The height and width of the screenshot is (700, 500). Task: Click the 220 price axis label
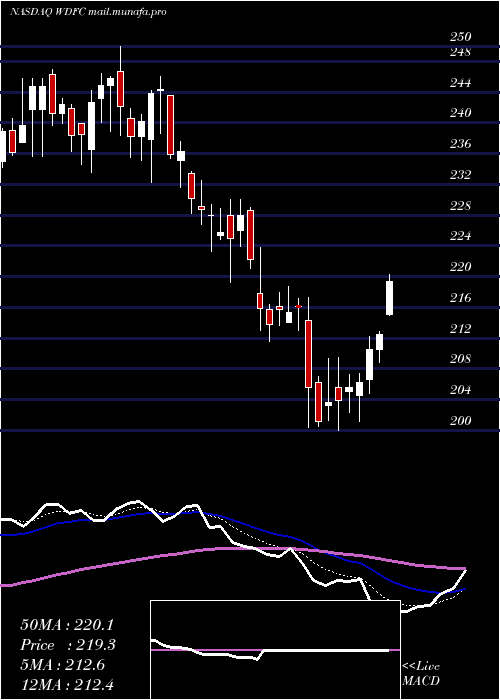tap(461, 267)
